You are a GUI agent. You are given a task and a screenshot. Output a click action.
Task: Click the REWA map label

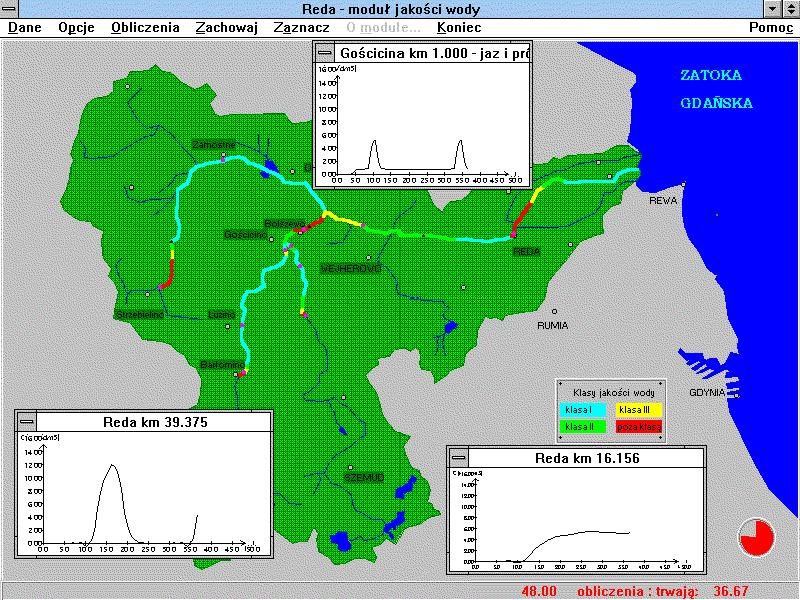663,201
